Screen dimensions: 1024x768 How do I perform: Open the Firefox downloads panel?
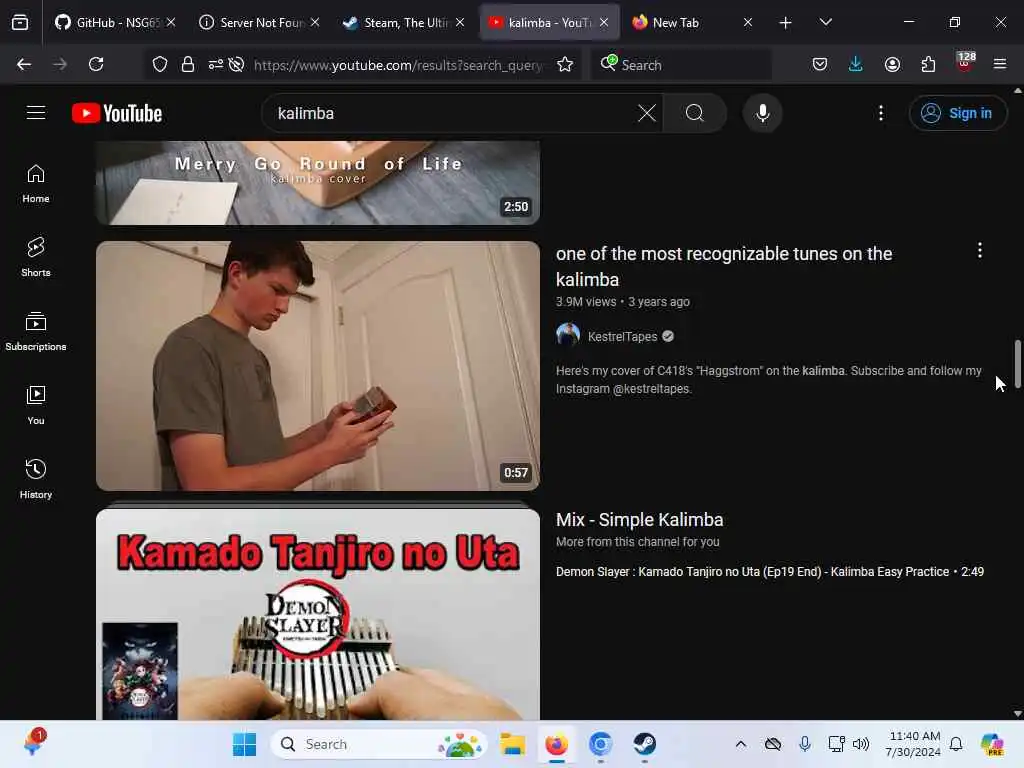[856, 64]
